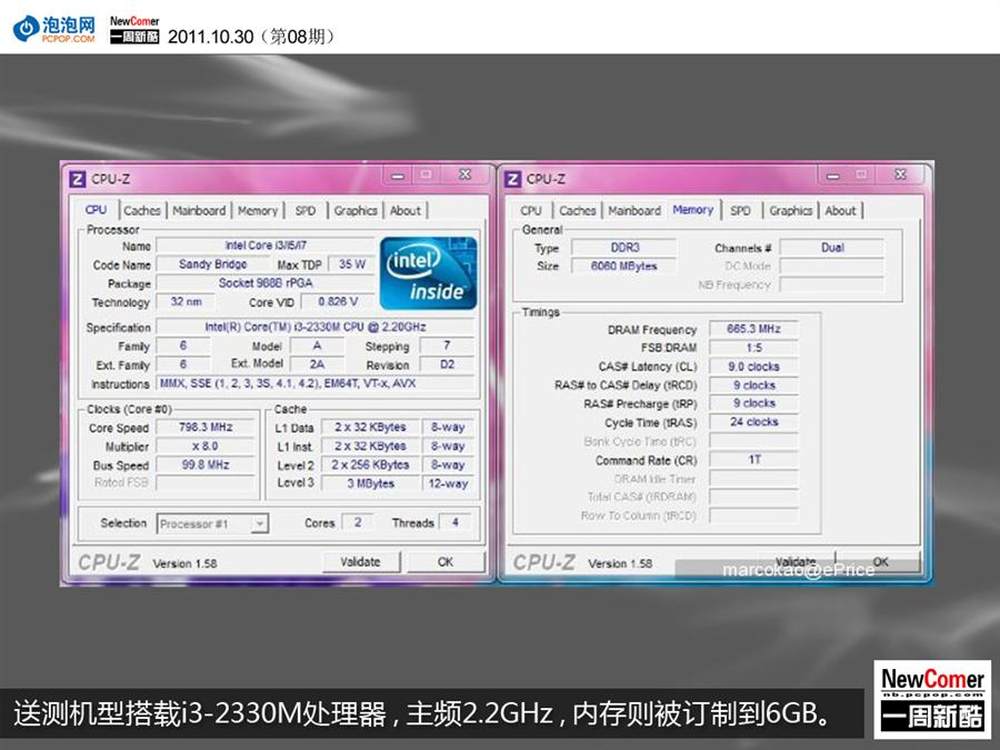Screen dimensions: 1000x750
Task: Click the processor Name field Intel Core i3/i5/i7
Action: click(265, 246)
